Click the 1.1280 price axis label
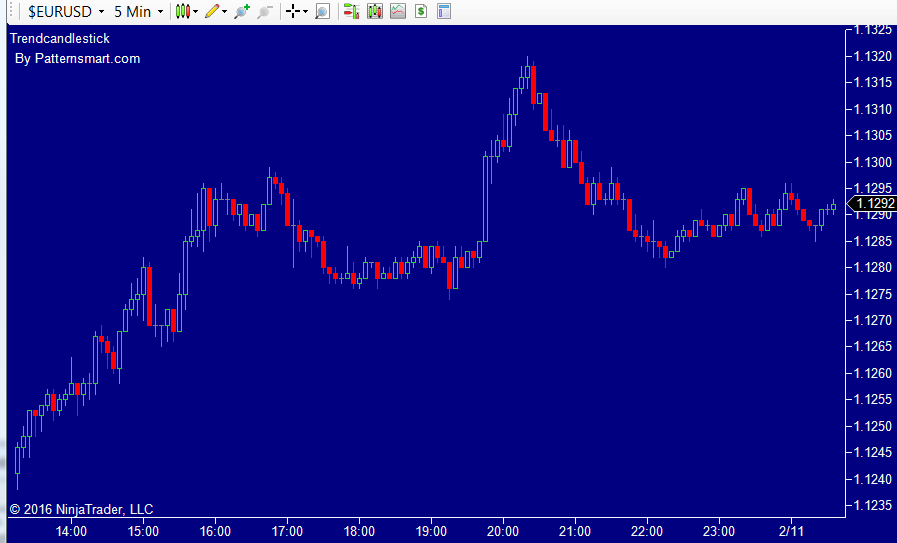The width and height of the screenshot is (897, 543). coord(872,267)
